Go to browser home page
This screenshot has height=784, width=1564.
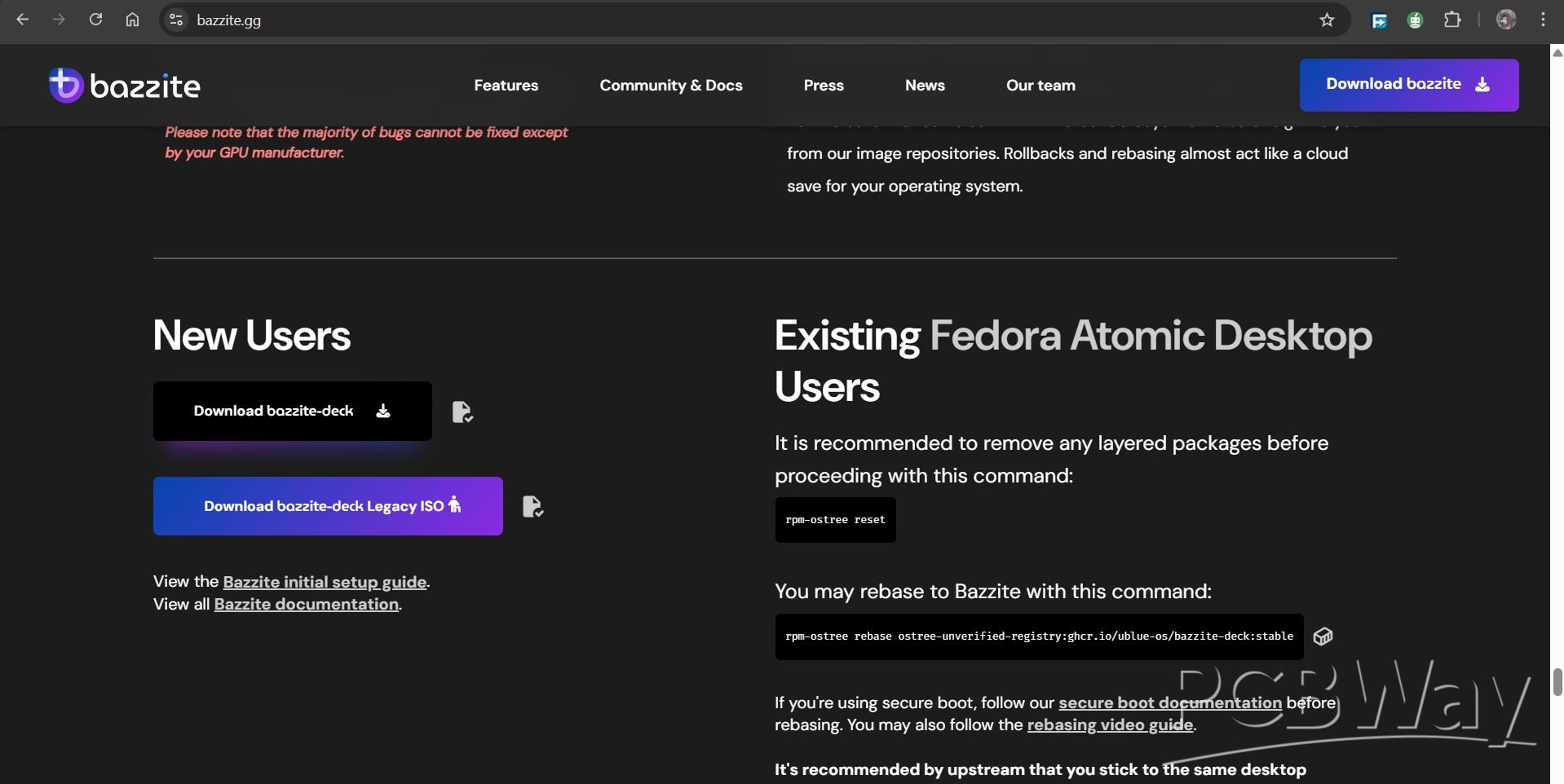pos(132,20)
